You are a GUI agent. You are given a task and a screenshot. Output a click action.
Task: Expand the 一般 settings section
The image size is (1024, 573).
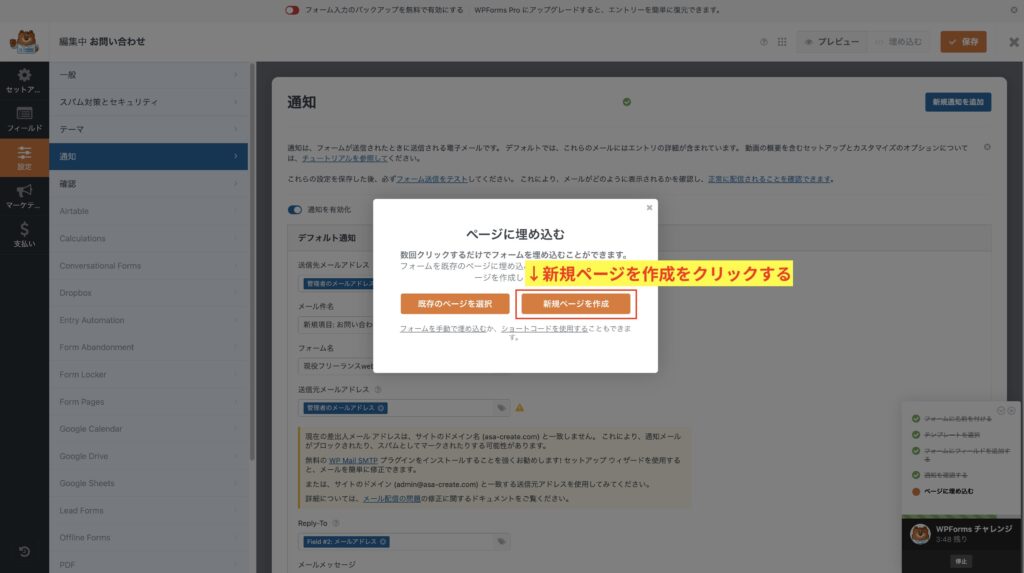click(148, 75)
